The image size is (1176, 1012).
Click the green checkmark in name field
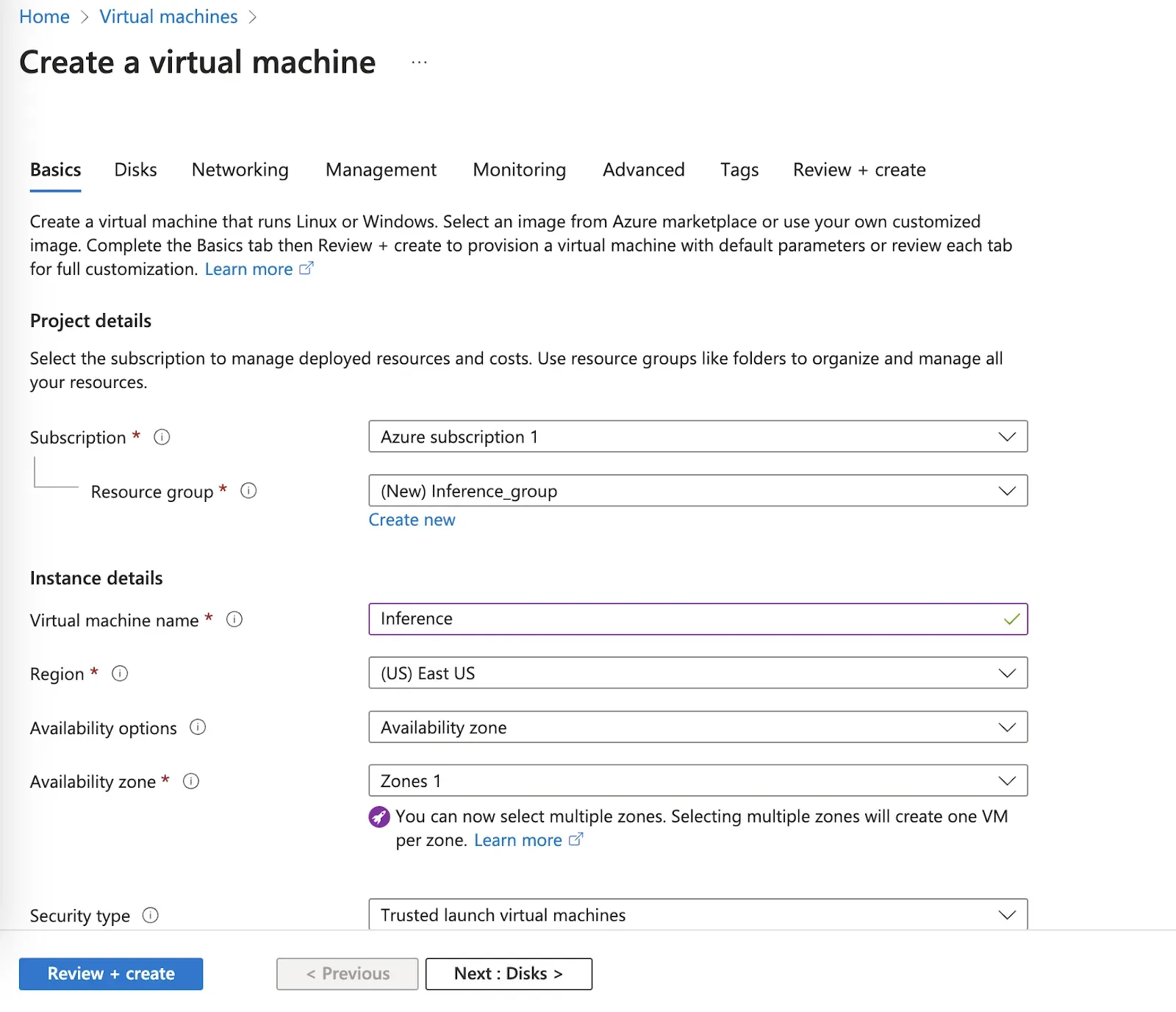coord(1012,620)
